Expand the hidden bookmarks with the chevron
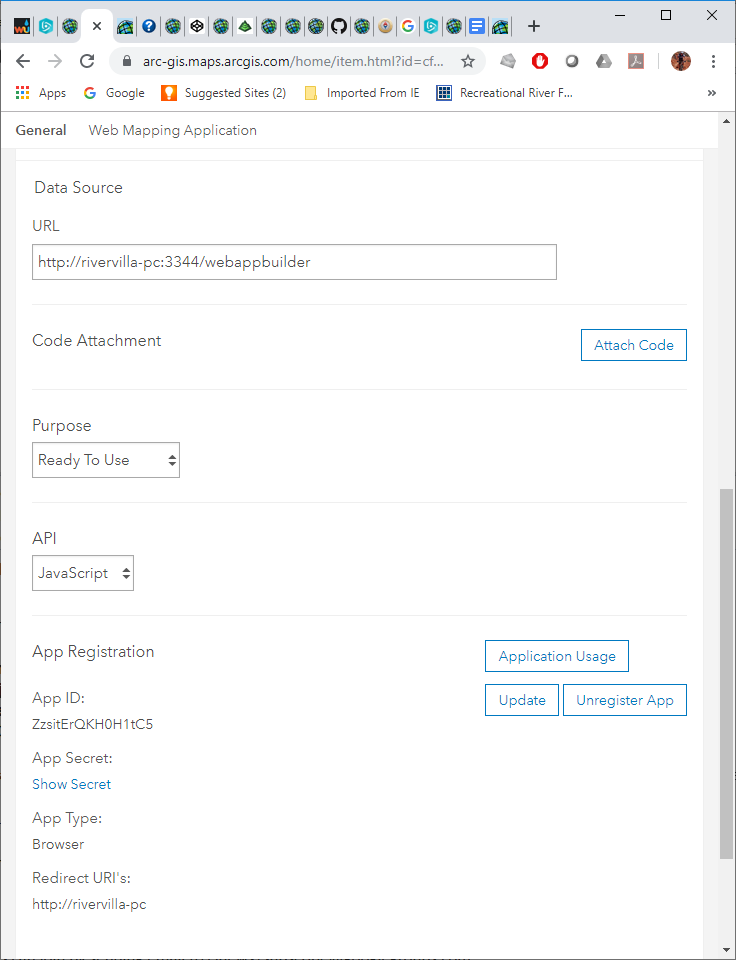Screen dimensions: 736x960 (x=711, y=92)
